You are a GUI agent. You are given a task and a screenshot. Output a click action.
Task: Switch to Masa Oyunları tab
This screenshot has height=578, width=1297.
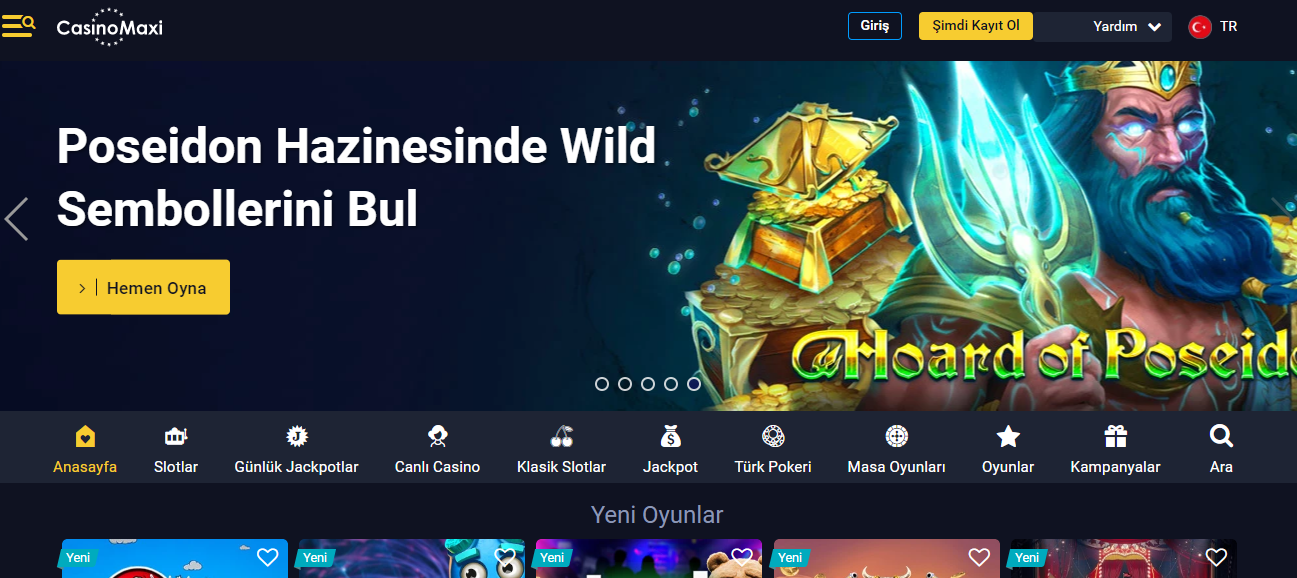point(896,450)
